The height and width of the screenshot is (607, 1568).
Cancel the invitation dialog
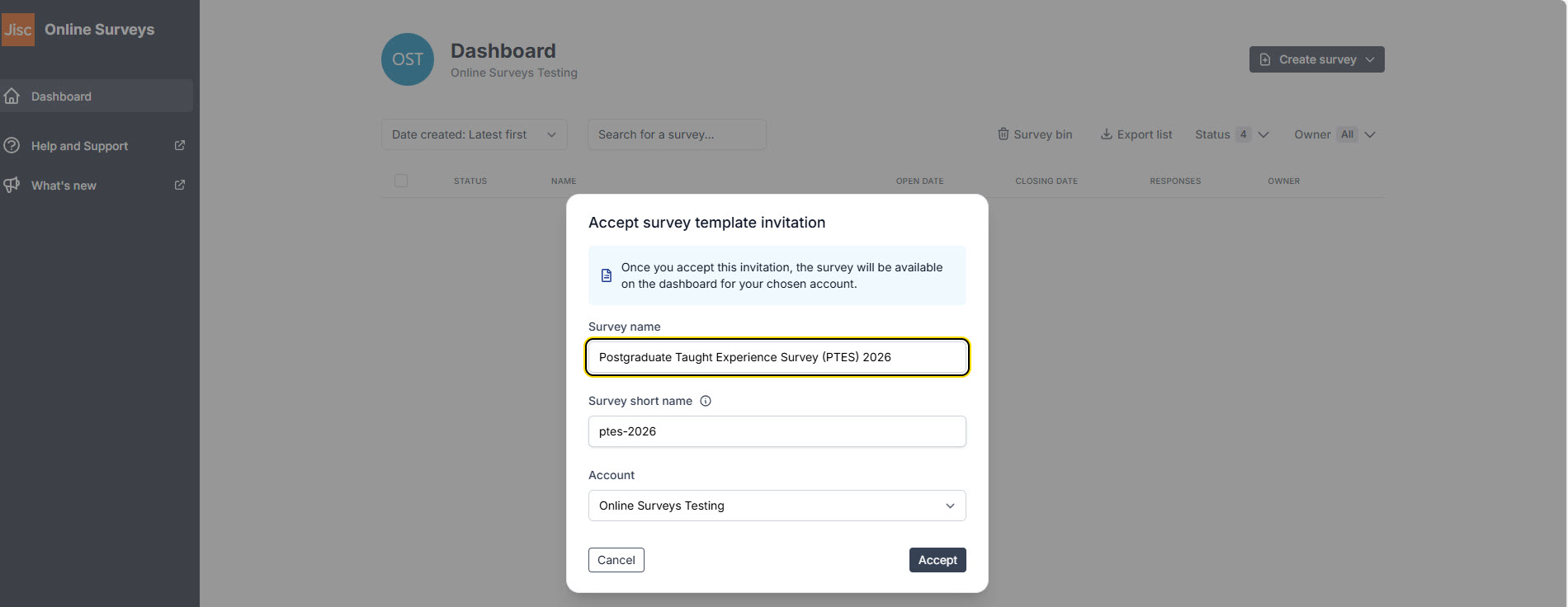pos(616,560)
